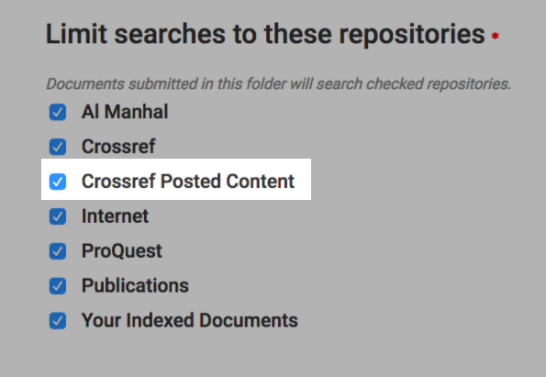Click the Crossref Posted Content label text
Viewport: 546px width, 377px height.
pos(188,181)
